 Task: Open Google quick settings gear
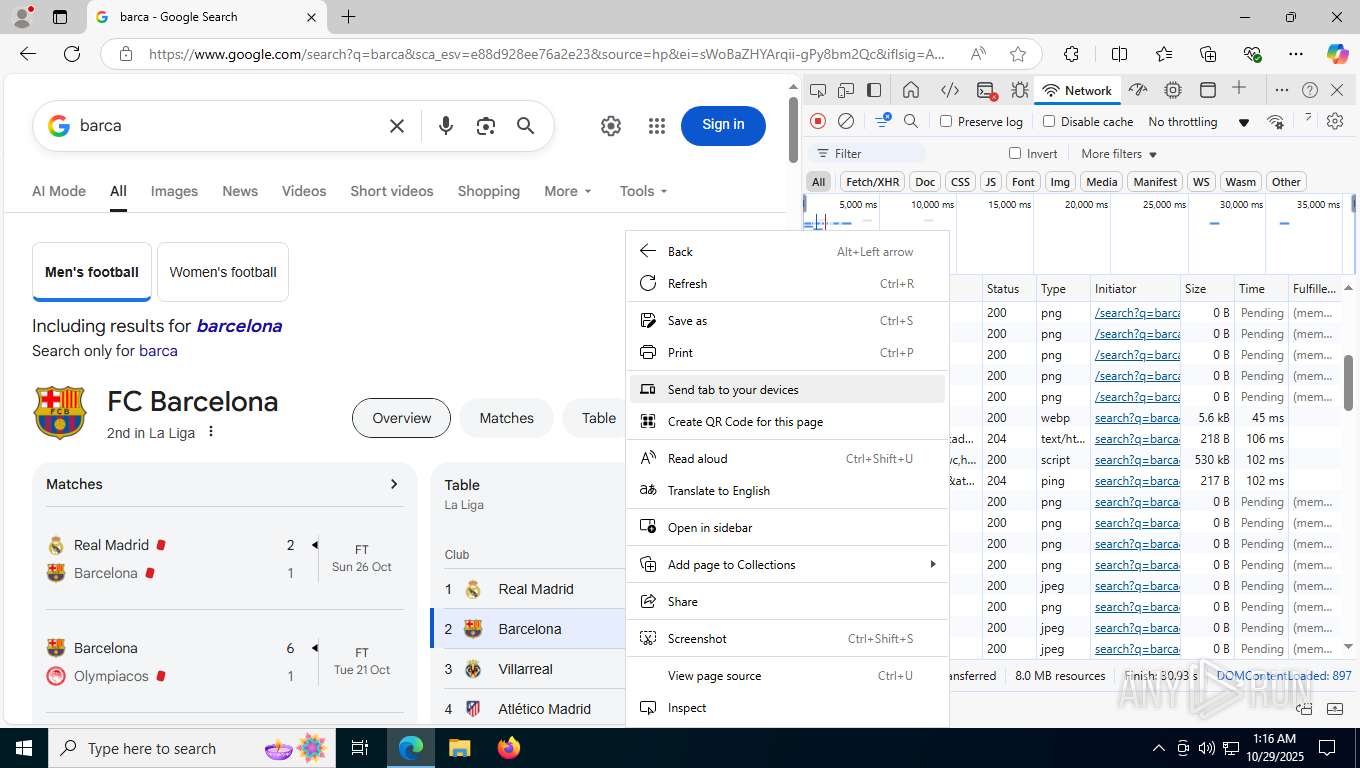611,126
